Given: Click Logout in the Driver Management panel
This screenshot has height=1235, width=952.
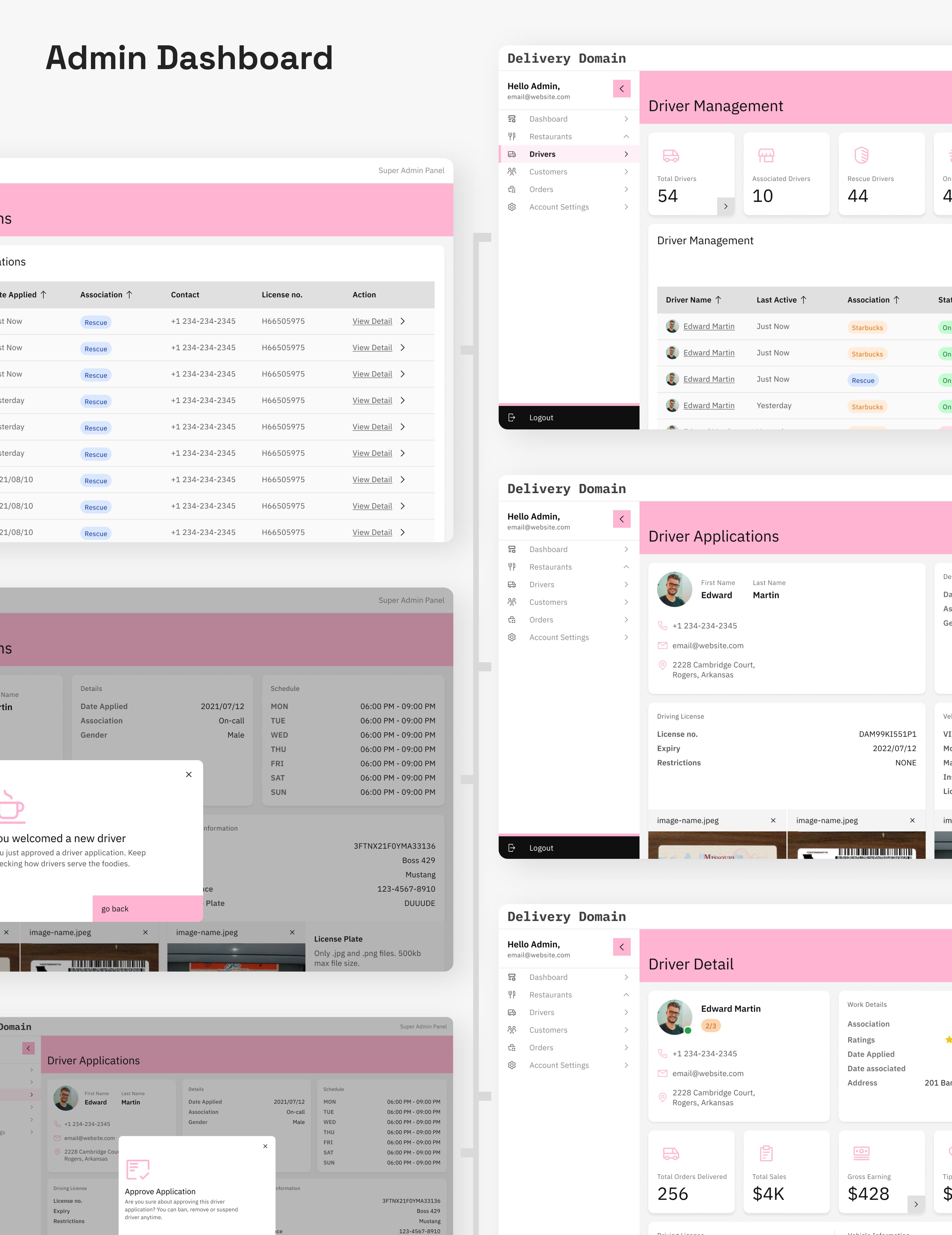Looking at the screenshot, I should [569, 417].
